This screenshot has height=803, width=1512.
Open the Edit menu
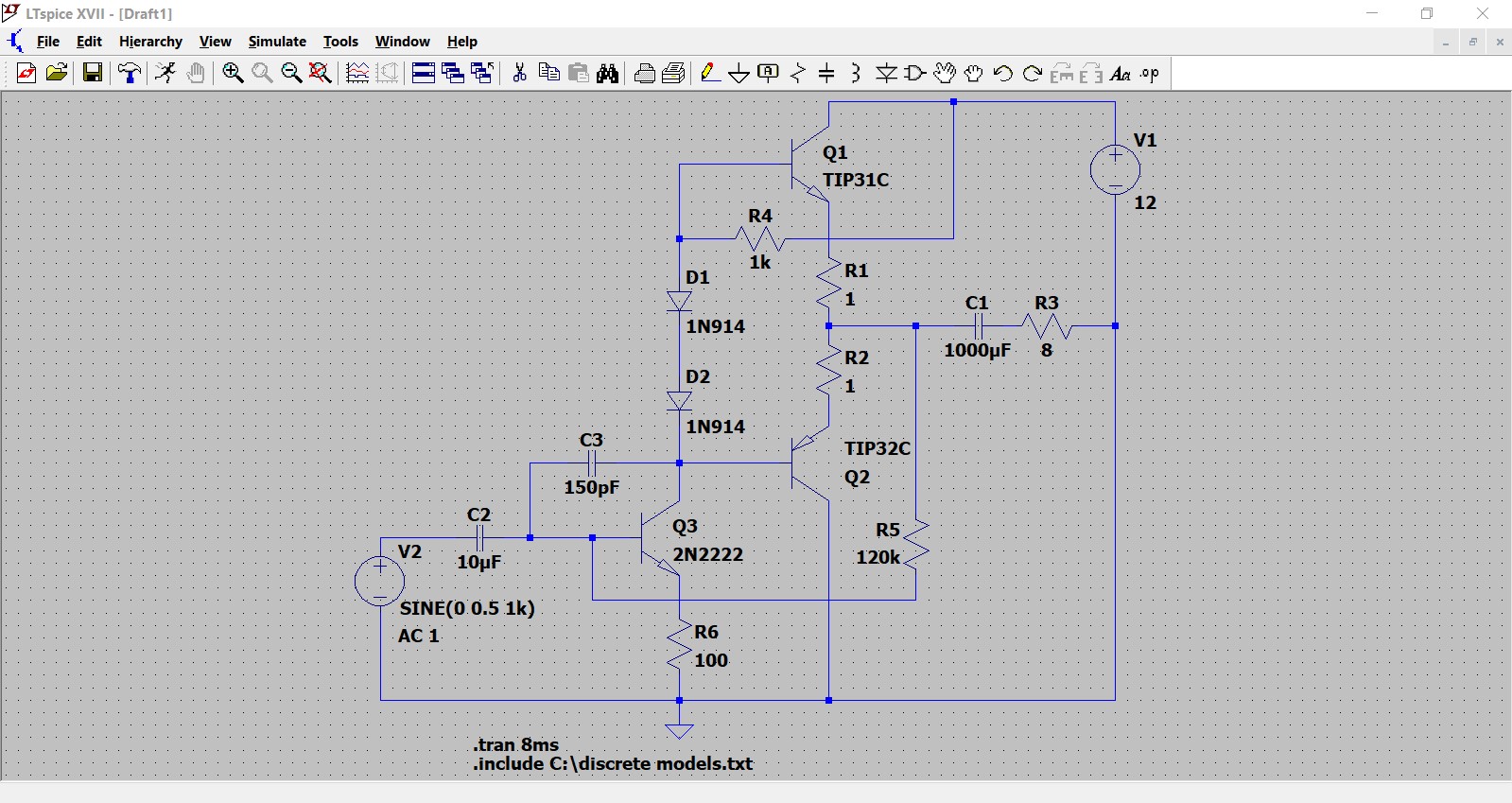click(89, 42)
